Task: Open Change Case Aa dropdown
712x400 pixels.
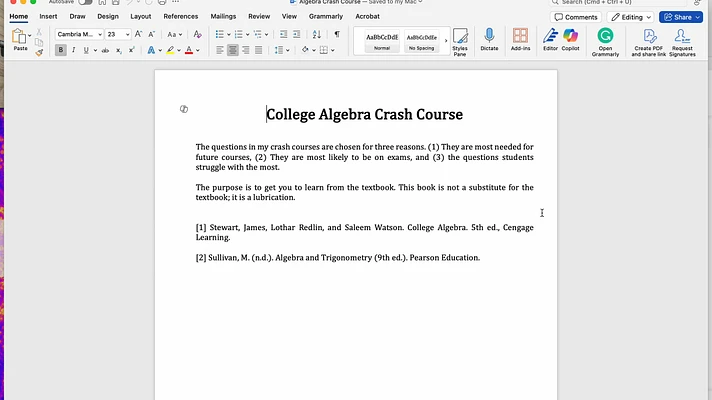Action: [174, 35]
